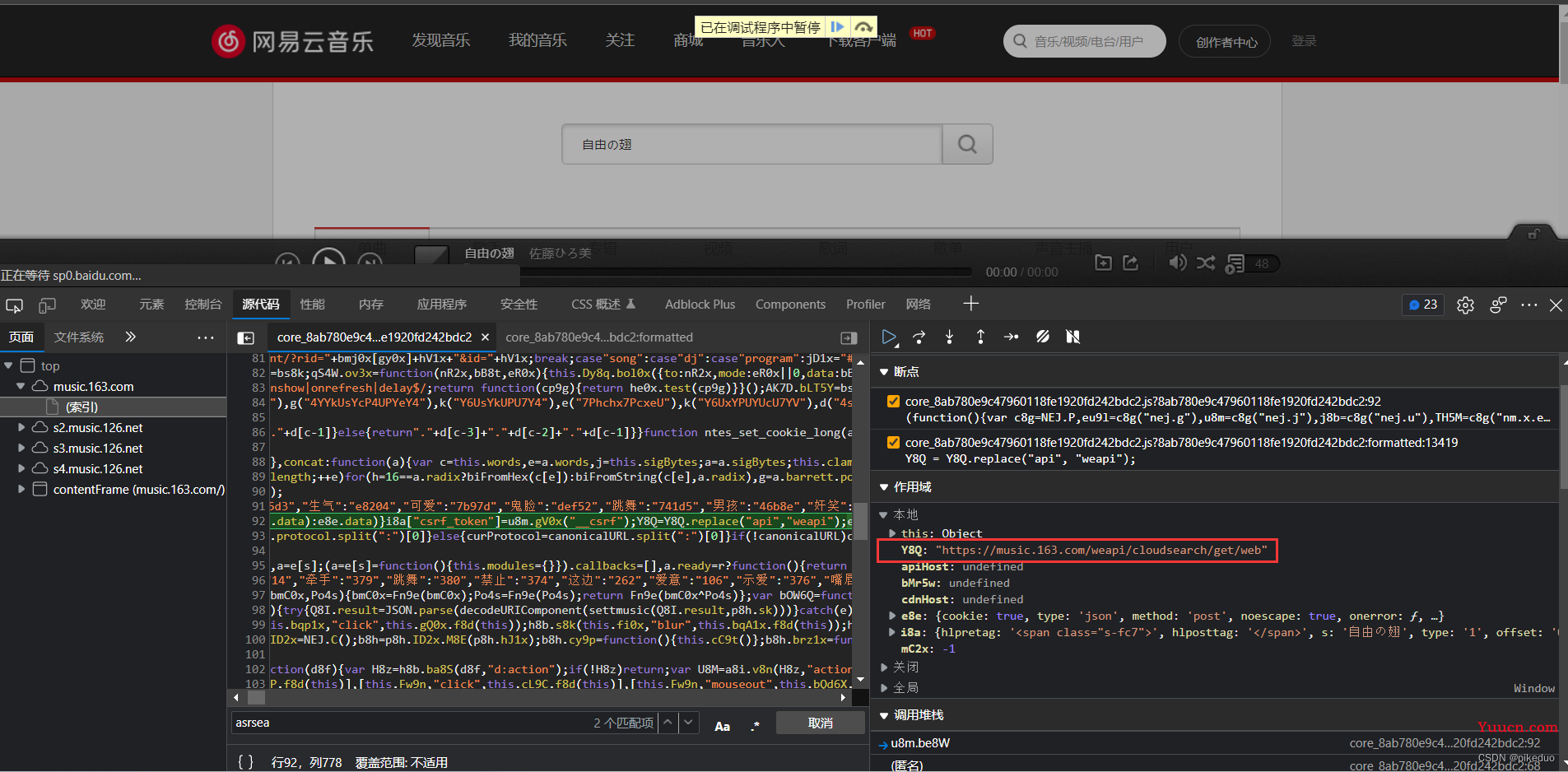Resume script execution in debugger toolbar
Screen dimensions: 1568x772
[889, 337]
